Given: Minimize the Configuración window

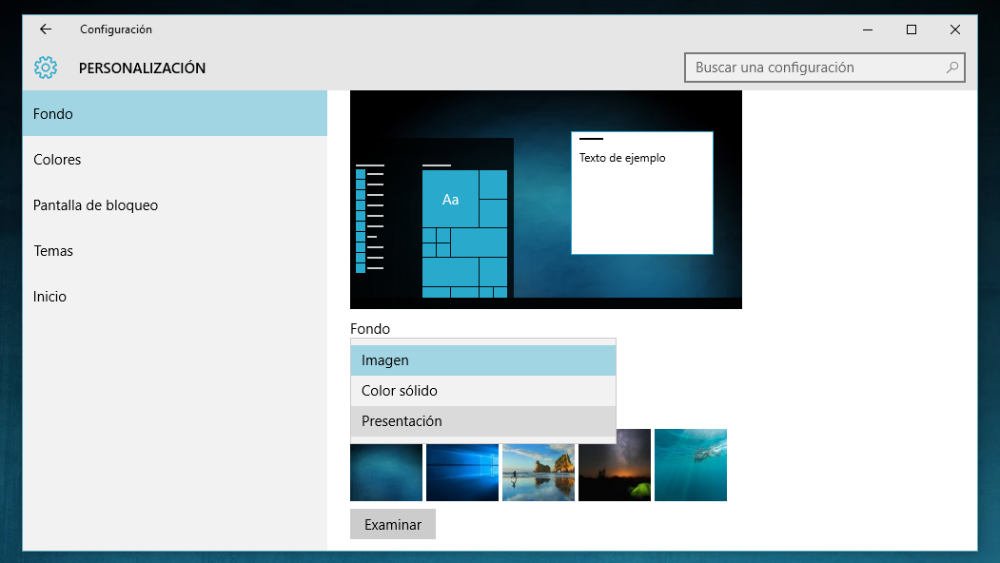Looking at the screenshot, I should click(867, 29).
